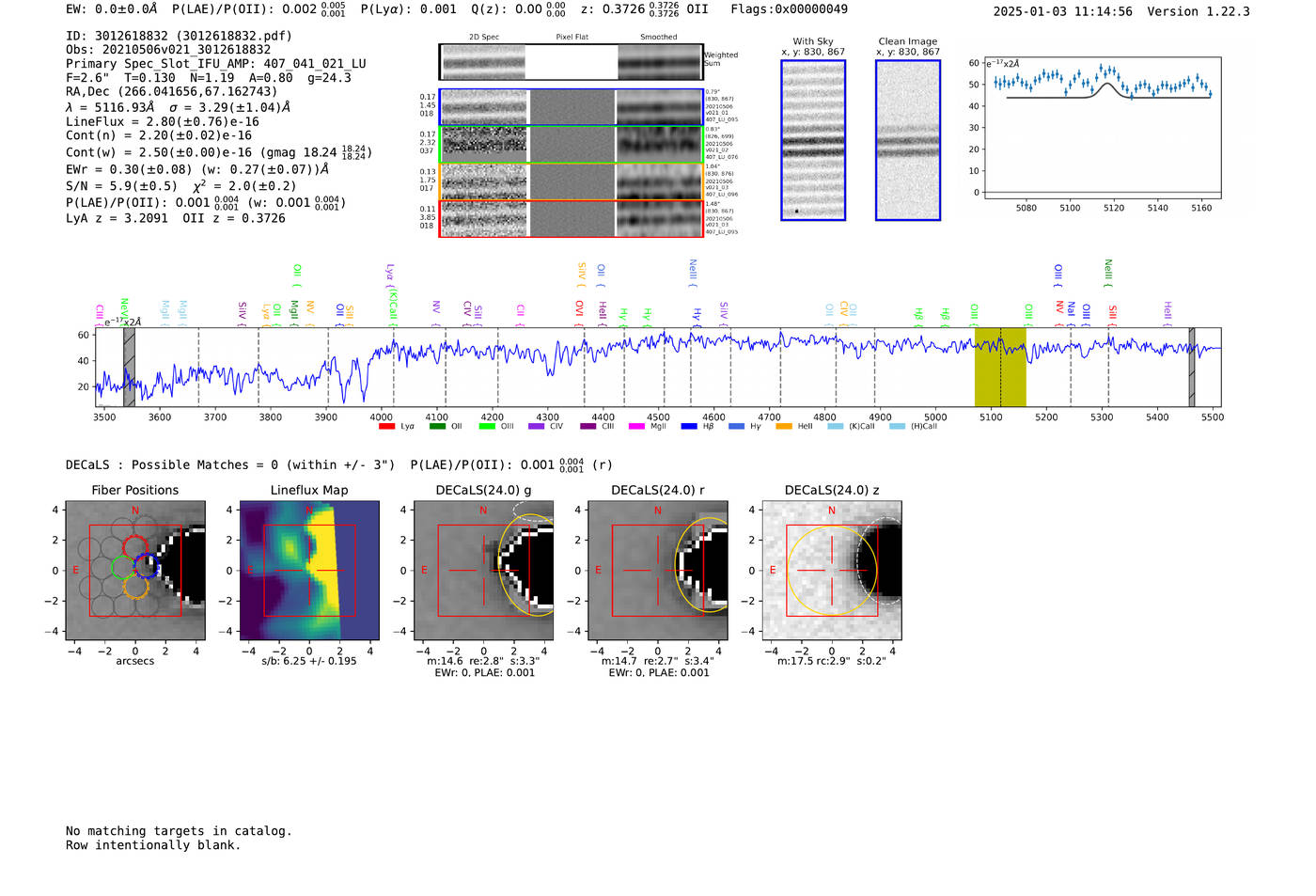
Task: Select the blue-bordered 2D spectrum row
Action: point(571,107)
